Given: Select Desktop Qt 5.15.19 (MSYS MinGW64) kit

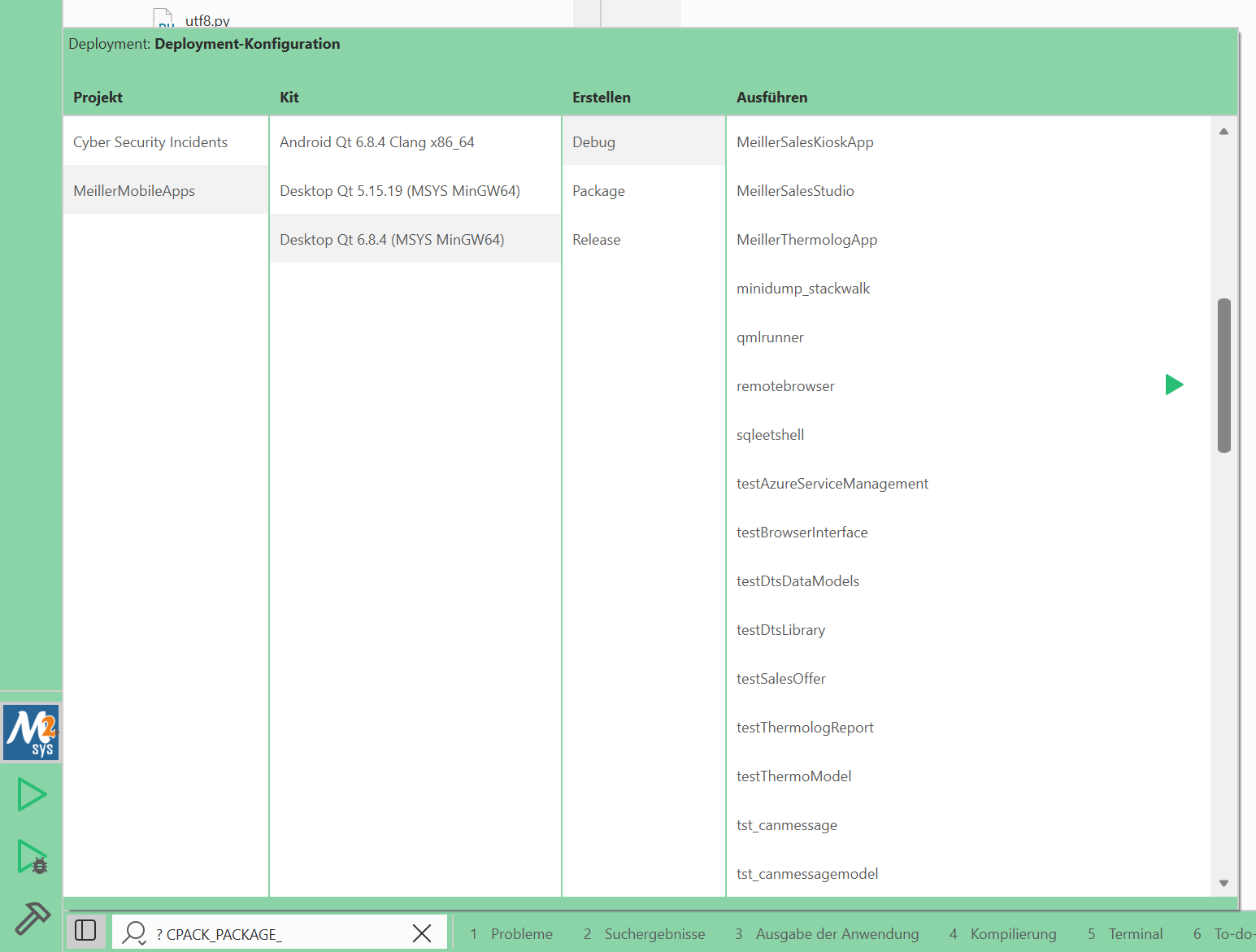Looking at the screenshot, I should tap(400, 191).
